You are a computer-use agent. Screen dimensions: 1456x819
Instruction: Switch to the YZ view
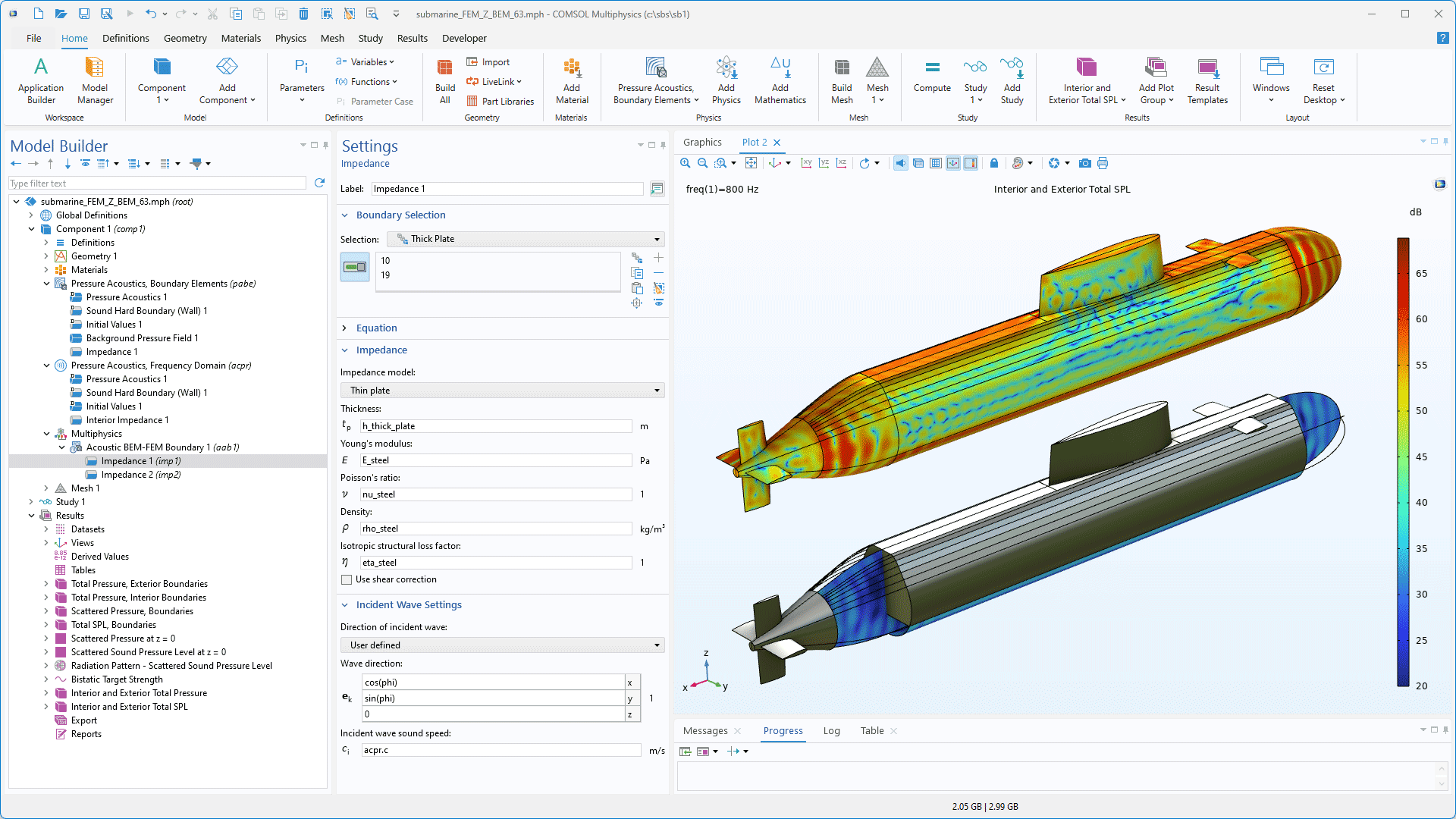(824, 163)
